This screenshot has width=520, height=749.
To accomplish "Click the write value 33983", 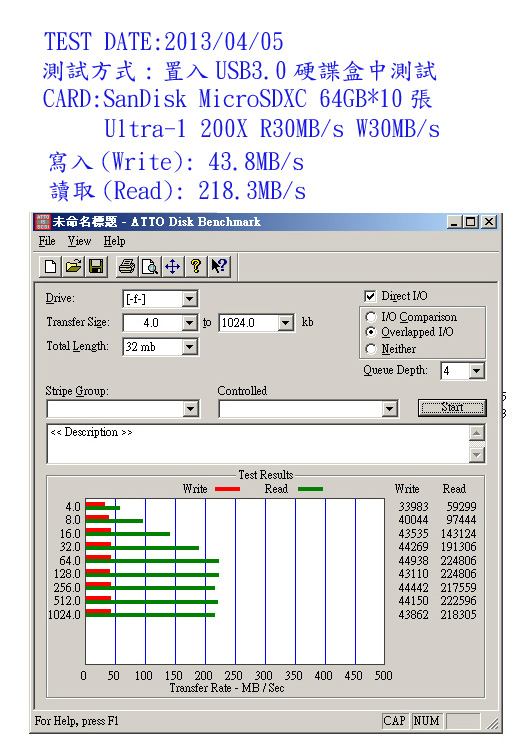I will click(x=414, y=506).
